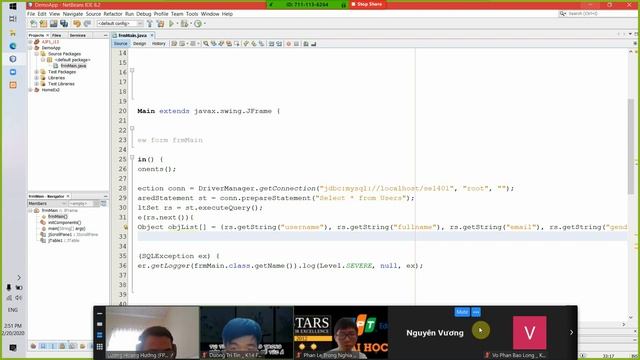
Task: Switch to the Files tab
Action: click(x=56, y=36)
